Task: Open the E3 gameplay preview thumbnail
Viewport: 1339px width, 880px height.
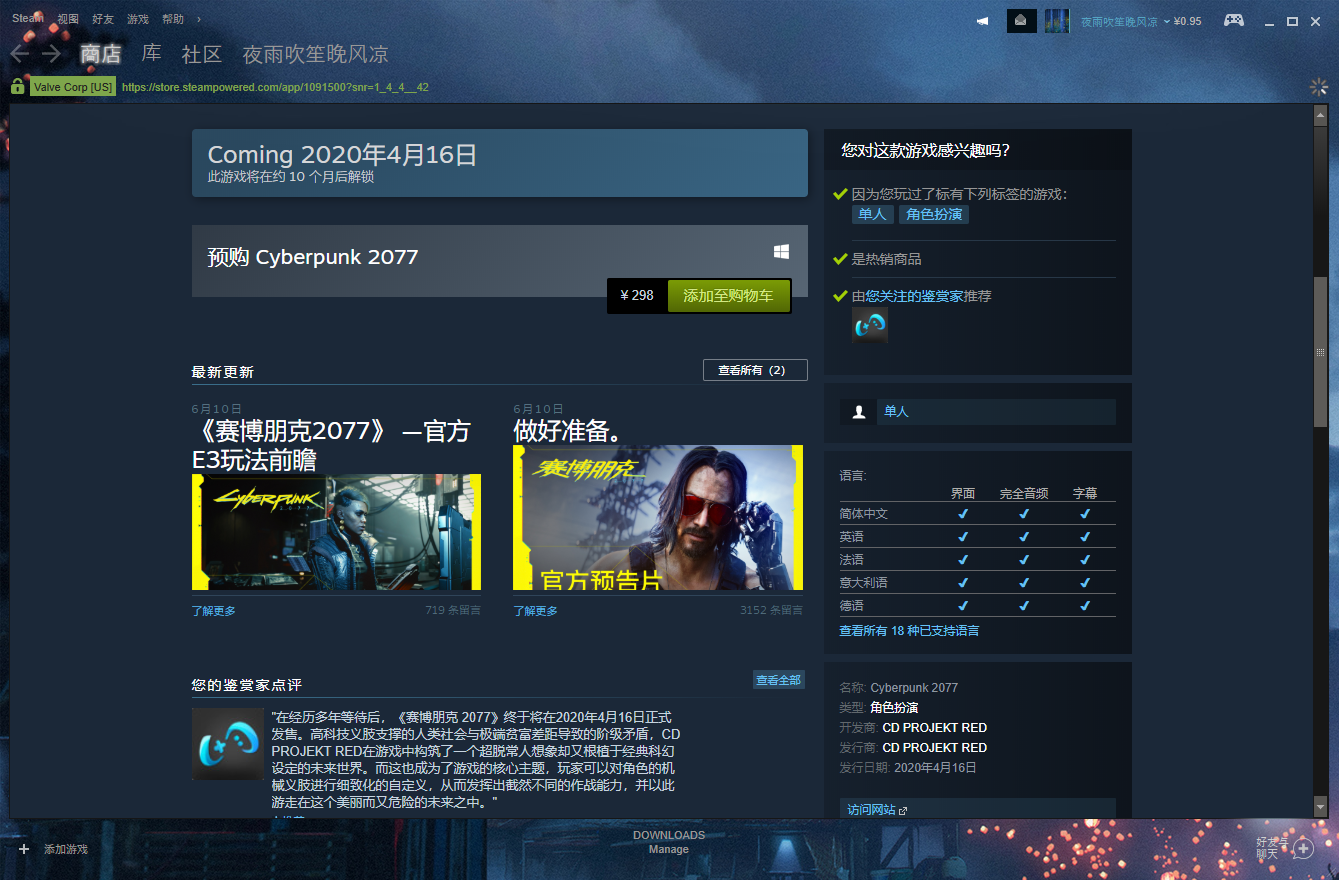Action: [x=336, y=532]
